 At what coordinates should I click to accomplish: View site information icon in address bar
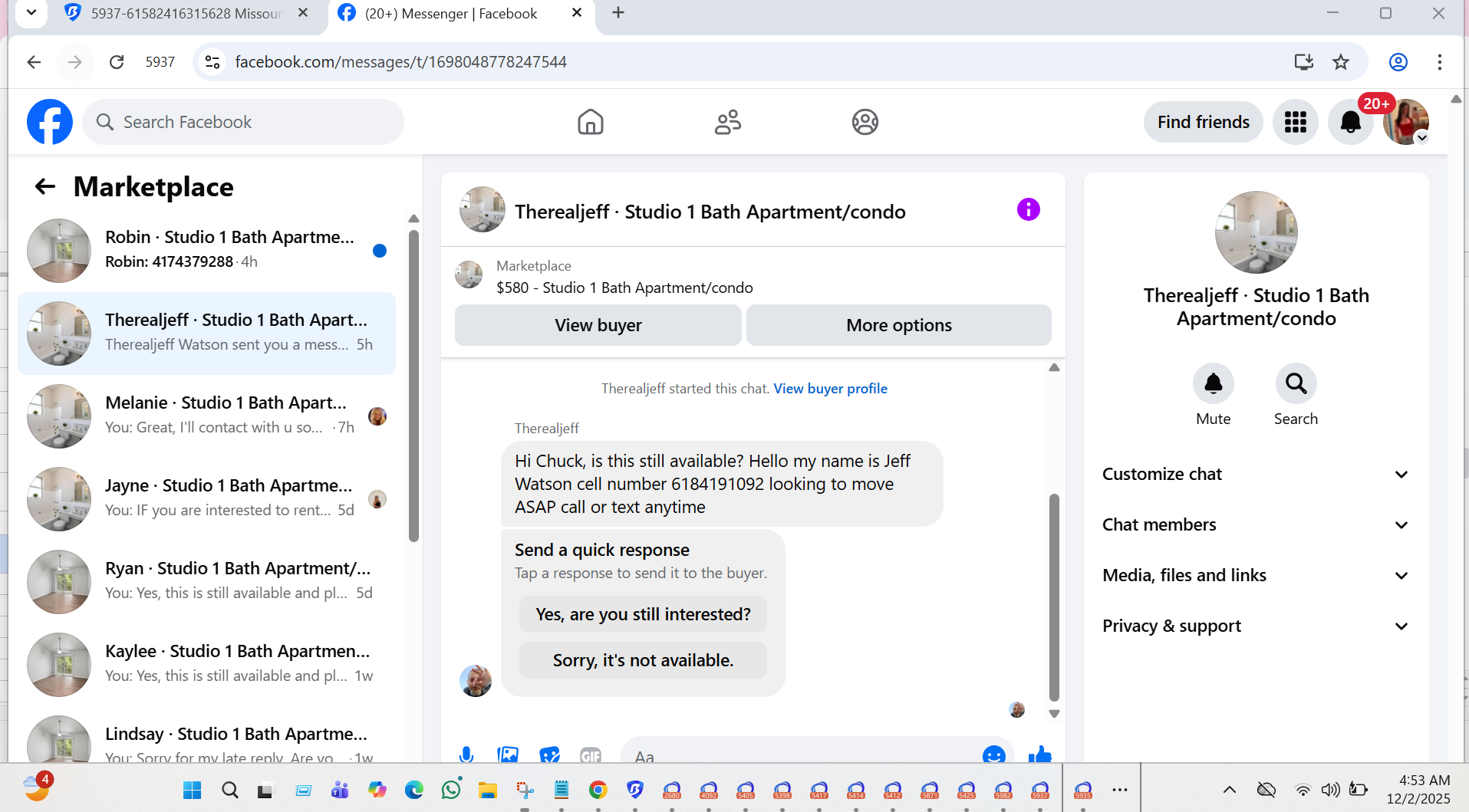(x=212, y=62)
